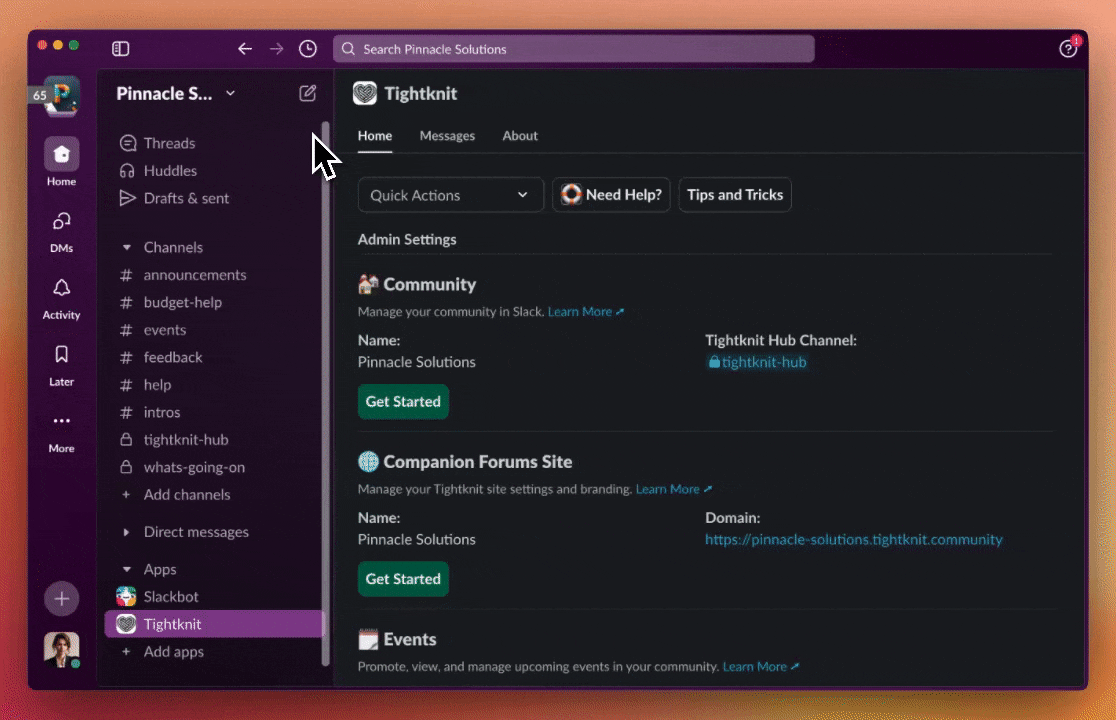
Task: Go back with the left arrow
Action: click(245, 48)
